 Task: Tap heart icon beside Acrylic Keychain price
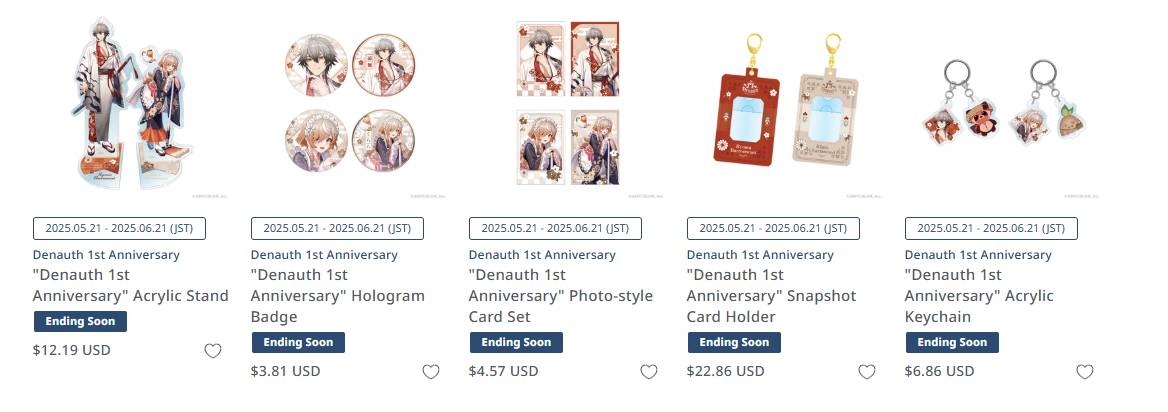(1085, 372)
